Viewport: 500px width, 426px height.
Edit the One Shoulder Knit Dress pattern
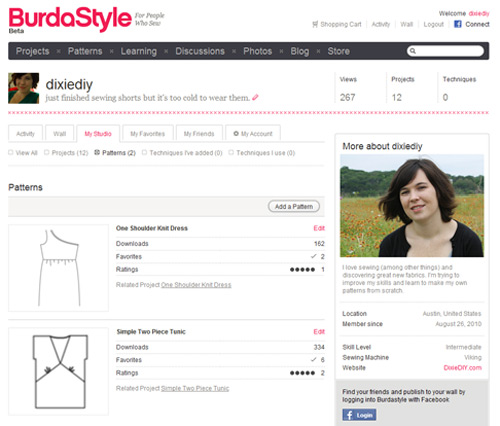click(319, 228)
